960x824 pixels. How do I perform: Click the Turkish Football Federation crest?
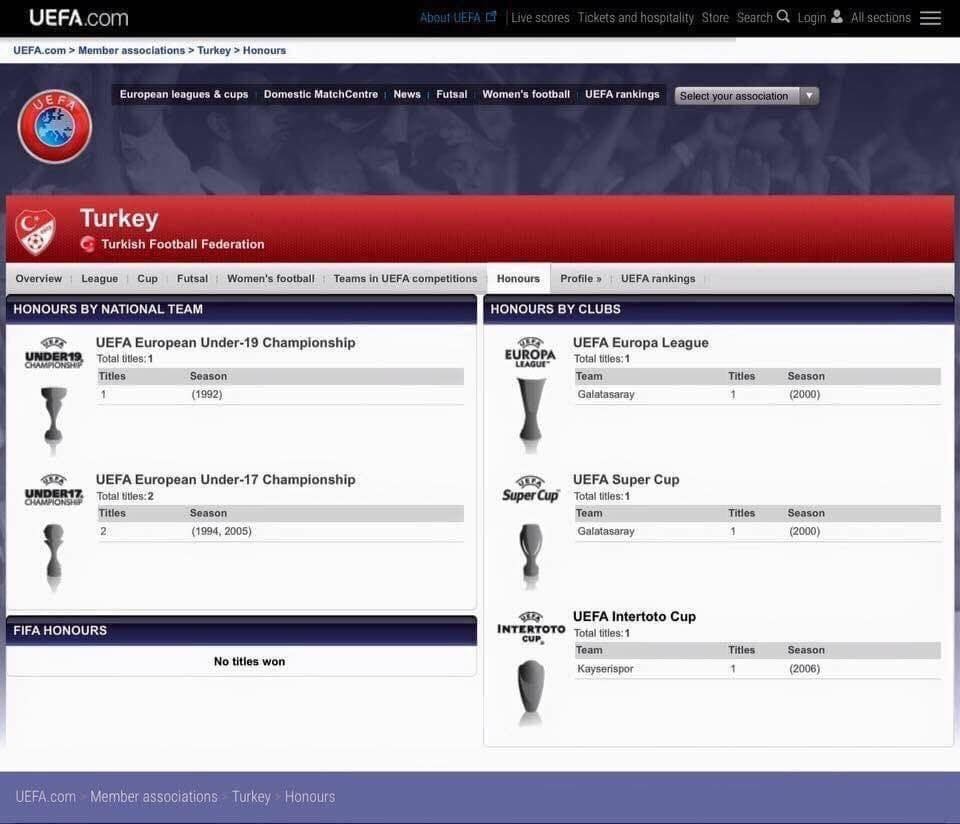36,232
